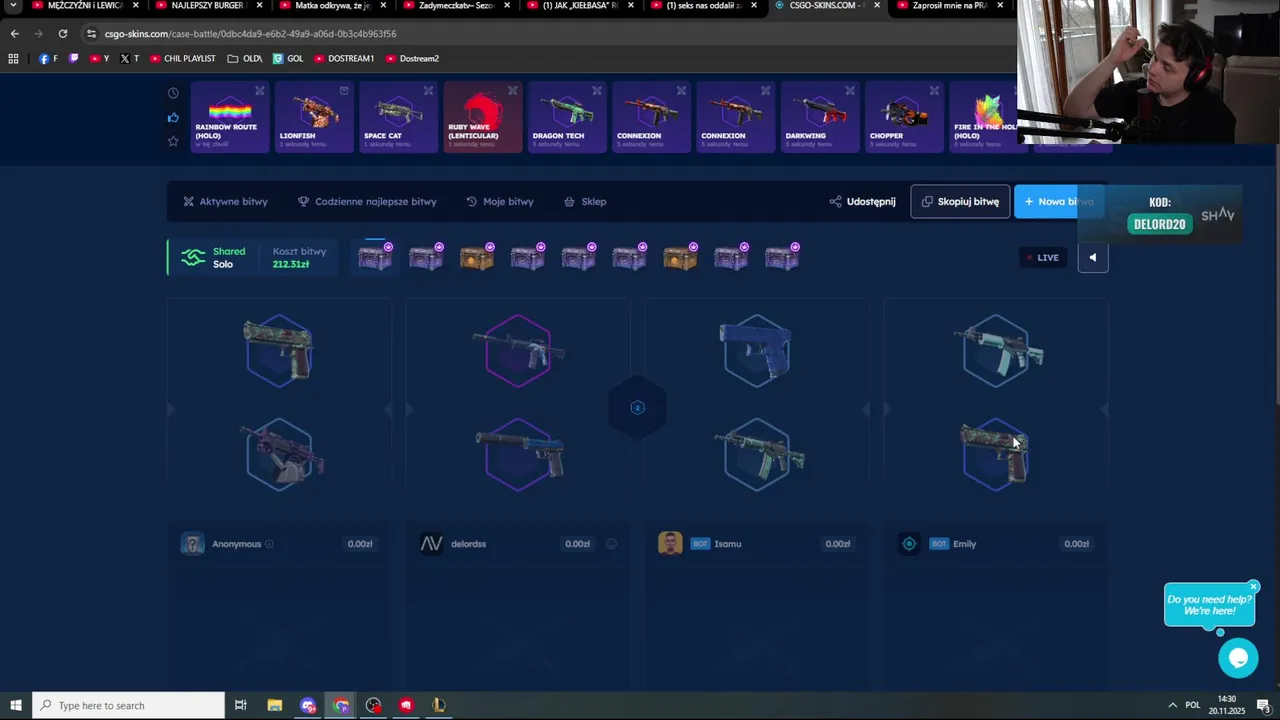Open the Ruby Wave (Lenticular) drop card
Image resolution: width=1280 pixels, height=720 pixels.
tap(483, 117)
